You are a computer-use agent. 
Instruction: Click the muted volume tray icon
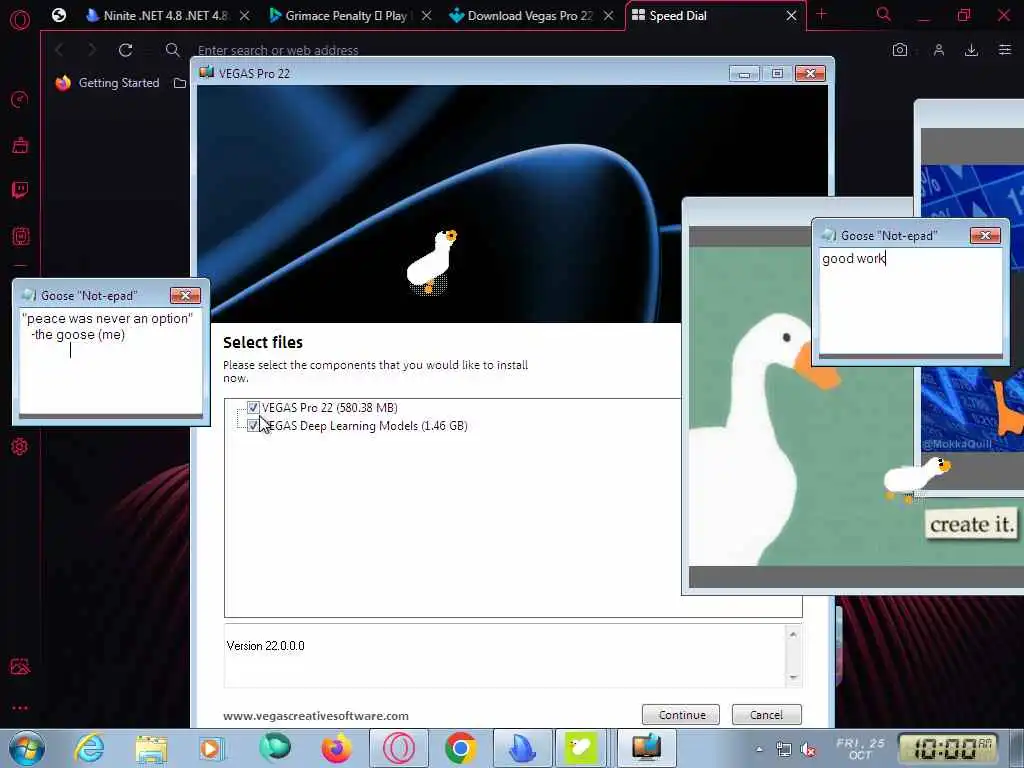(808, 750)
